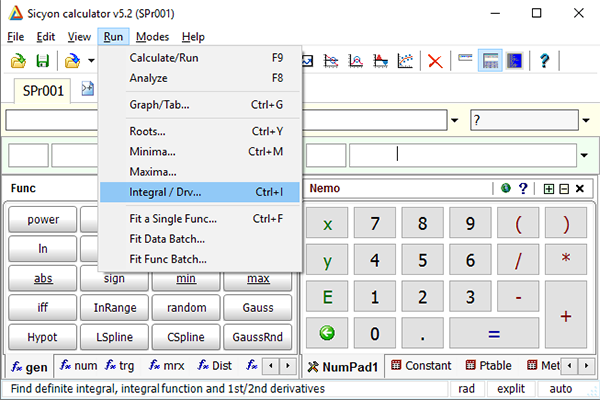Click the input field with the text cursor
Screen dimensions: 600x400
click(463, 155)
